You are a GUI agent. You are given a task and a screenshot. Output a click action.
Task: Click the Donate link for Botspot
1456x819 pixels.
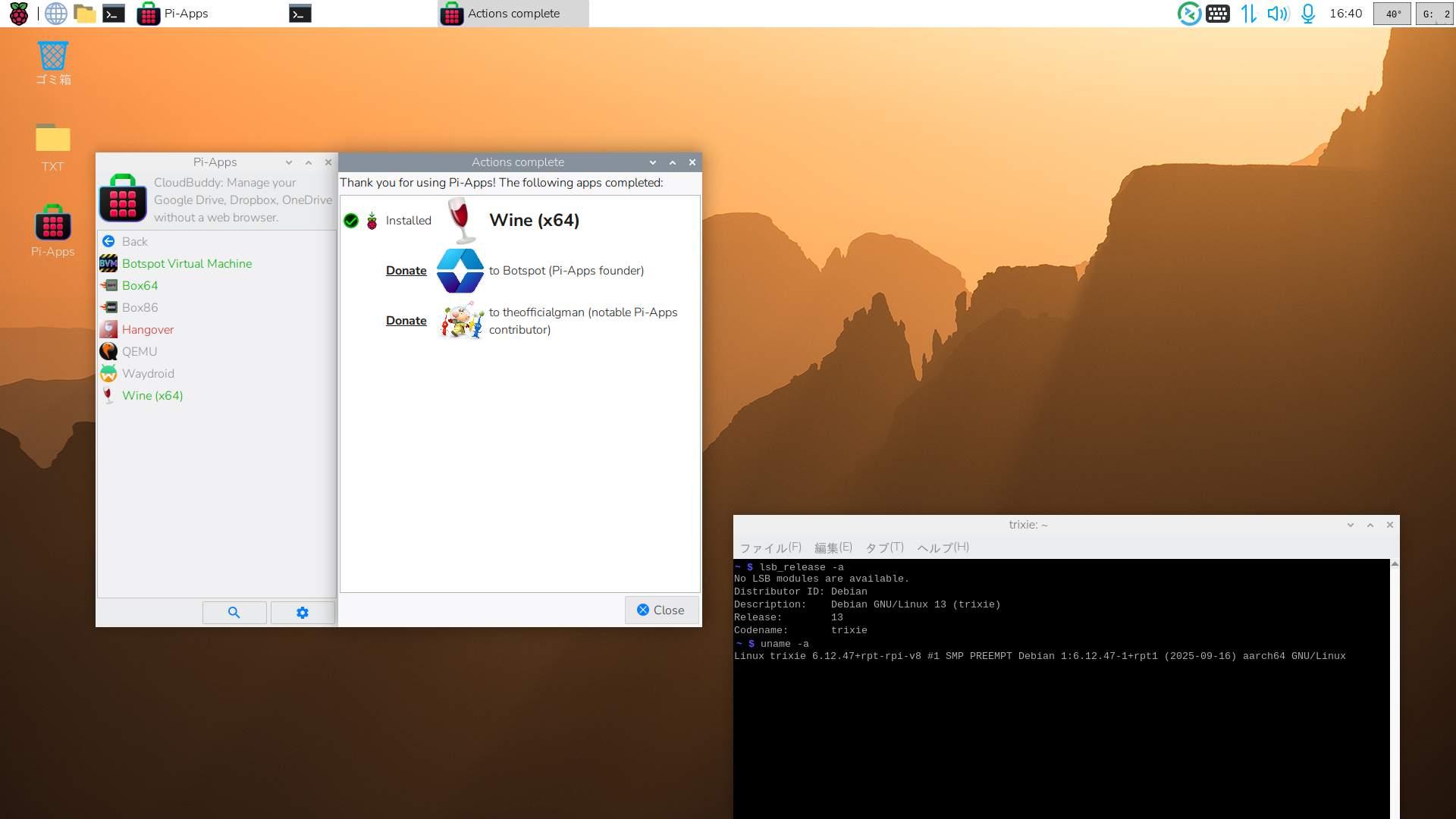click(406, 271)
